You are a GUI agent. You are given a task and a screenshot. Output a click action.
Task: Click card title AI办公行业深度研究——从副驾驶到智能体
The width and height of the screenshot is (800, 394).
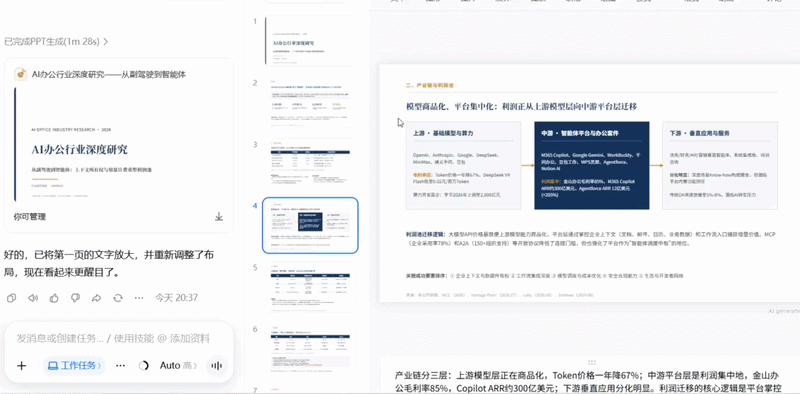point(109,75)
